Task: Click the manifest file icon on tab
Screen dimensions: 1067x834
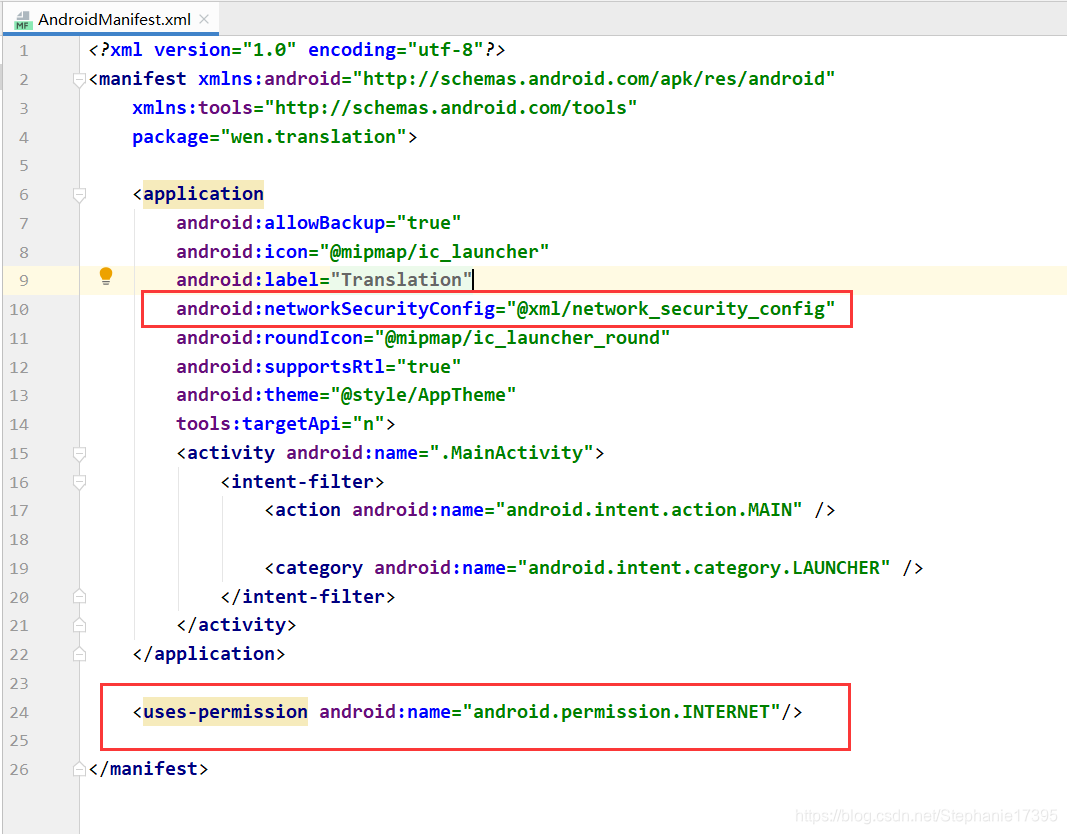Action: pos(22,20)
